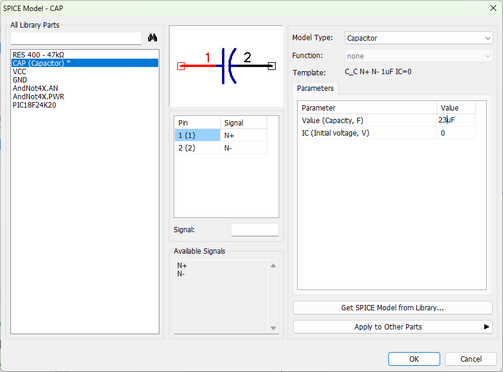Select GND in library parts list
Screen dimensions: 503x372
point(85,80)
